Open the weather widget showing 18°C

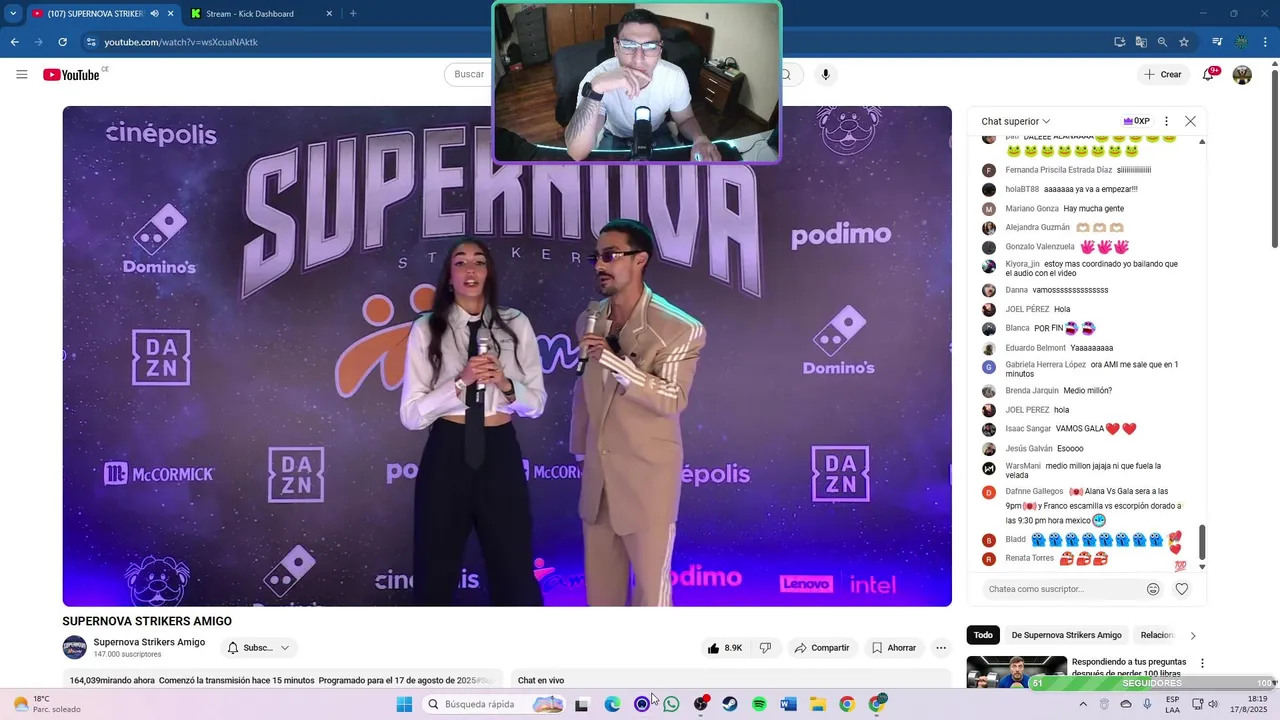pos(45,704)
